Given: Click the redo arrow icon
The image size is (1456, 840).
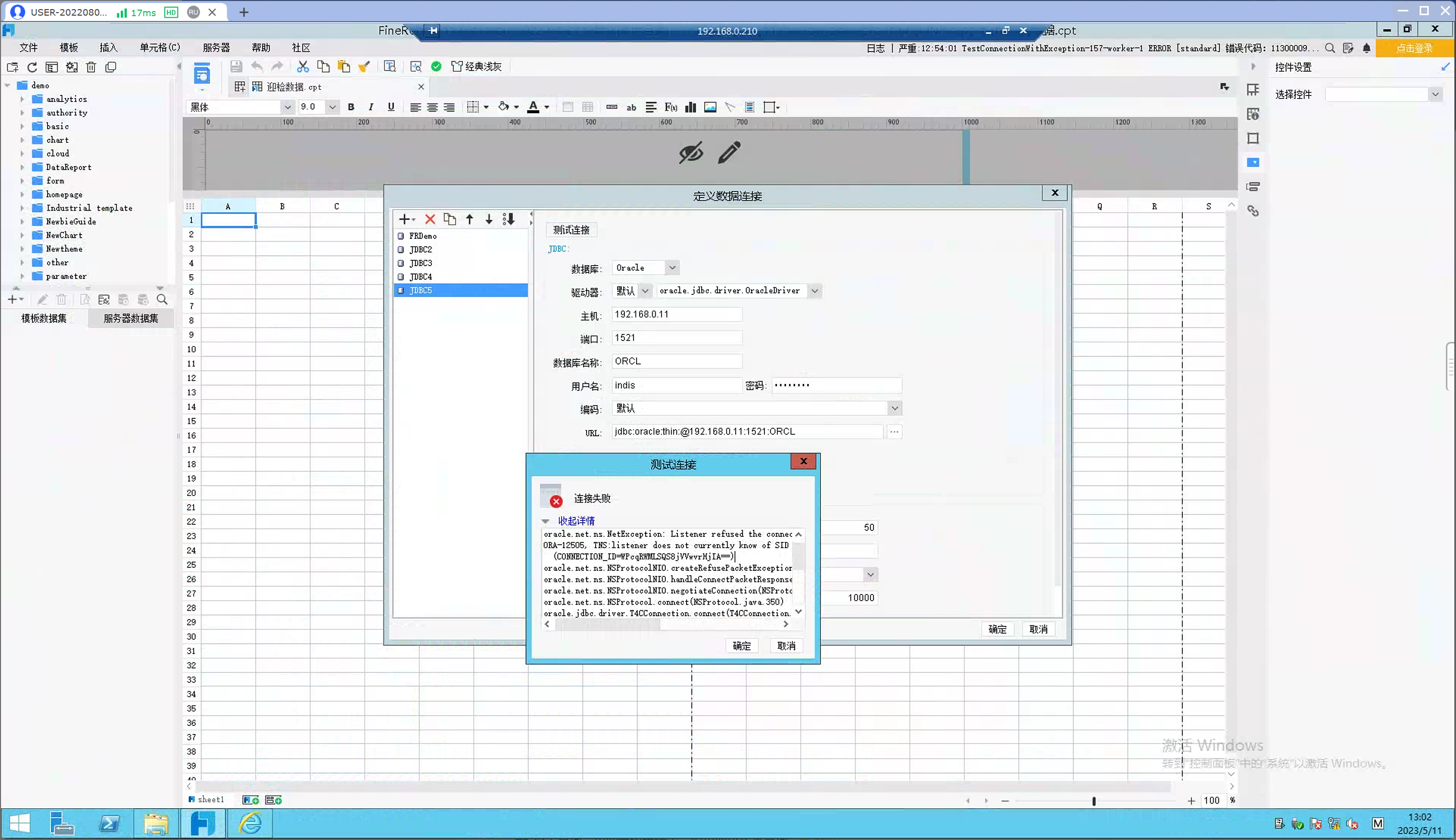Looking at the screenshot, I should pos(277,66).
